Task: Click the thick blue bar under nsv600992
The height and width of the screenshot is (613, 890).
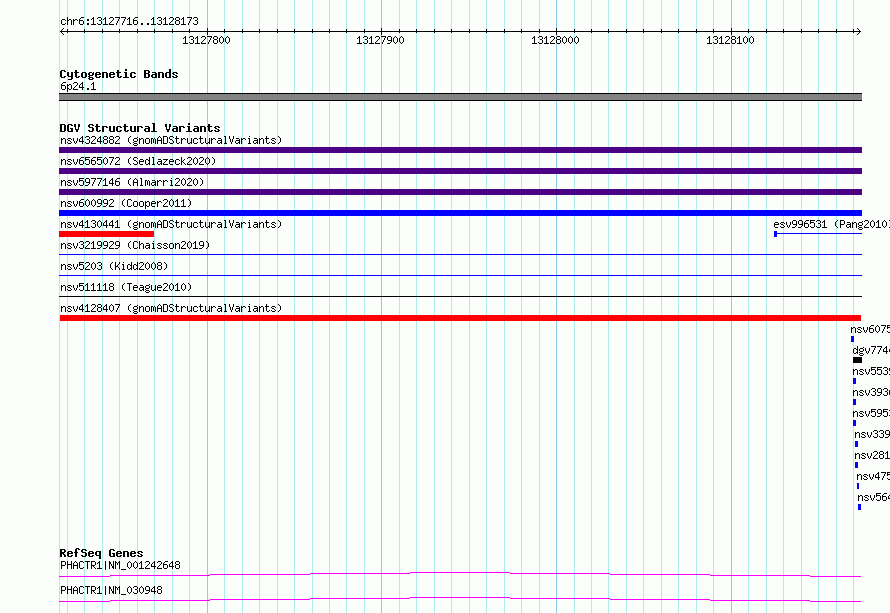Action: pyautogui.click(x=460, y=213)
